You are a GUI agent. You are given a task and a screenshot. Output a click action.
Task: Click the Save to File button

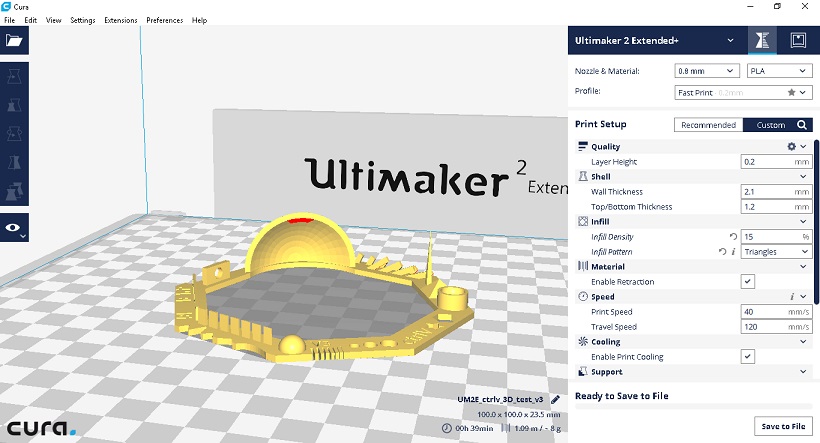coord(783,426)
